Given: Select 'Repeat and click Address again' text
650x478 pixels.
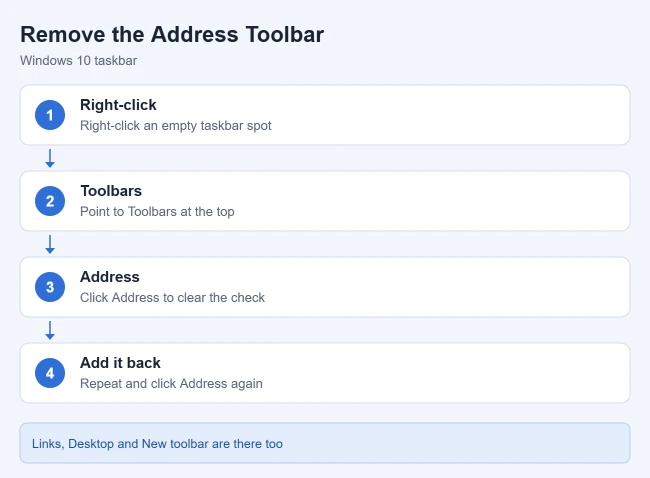Looking at the screenshot, I should pos(171,383).
